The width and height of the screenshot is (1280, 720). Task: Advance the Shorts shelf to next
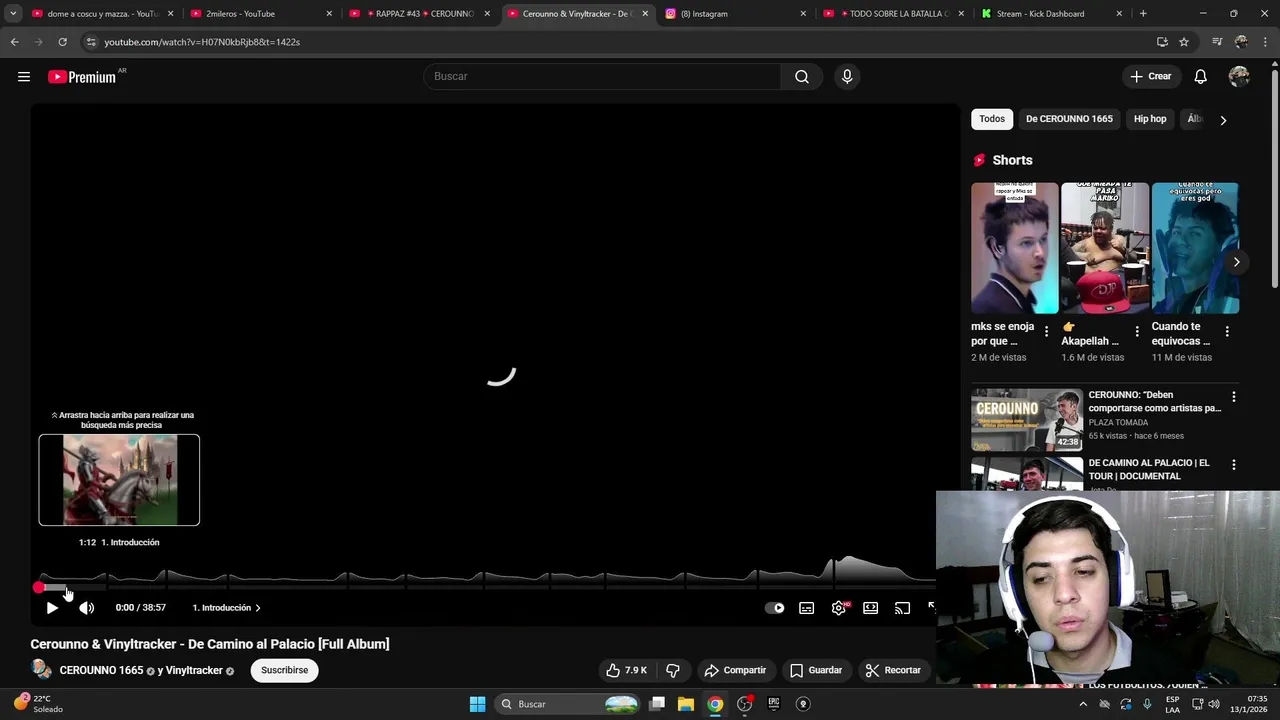(x=1236, y=262)
